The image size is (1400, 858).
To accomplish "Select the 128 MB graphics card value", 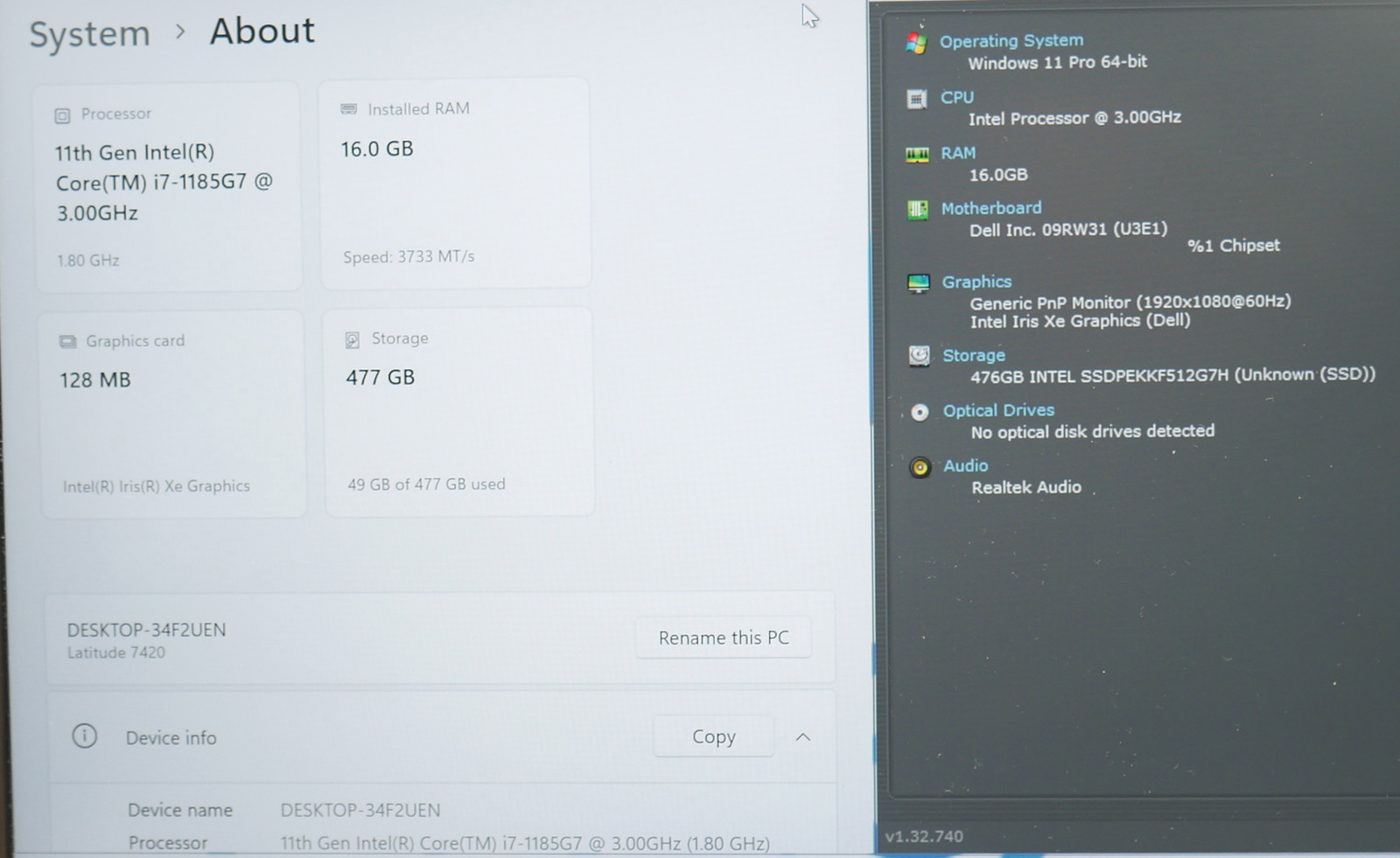I will (x=95, y=380).
